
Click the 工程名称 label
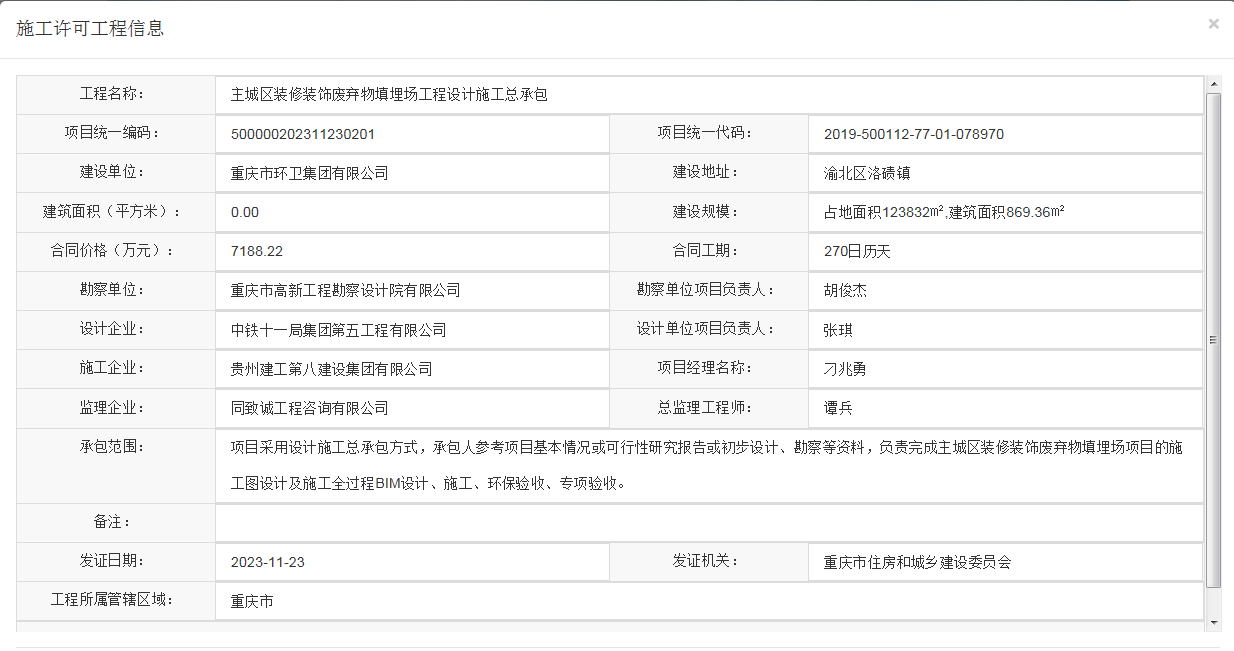coord(113,94)
